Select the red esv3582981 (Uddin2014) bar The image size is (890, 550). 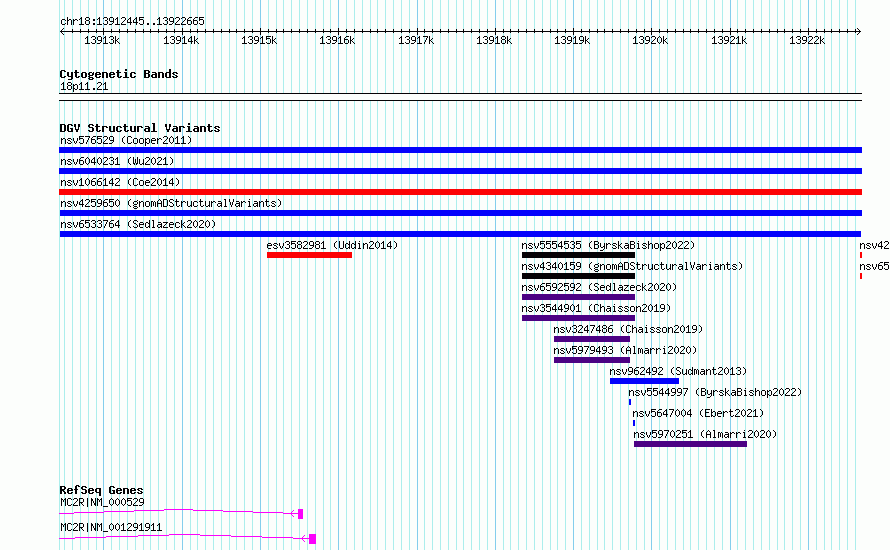coord(309,255)
